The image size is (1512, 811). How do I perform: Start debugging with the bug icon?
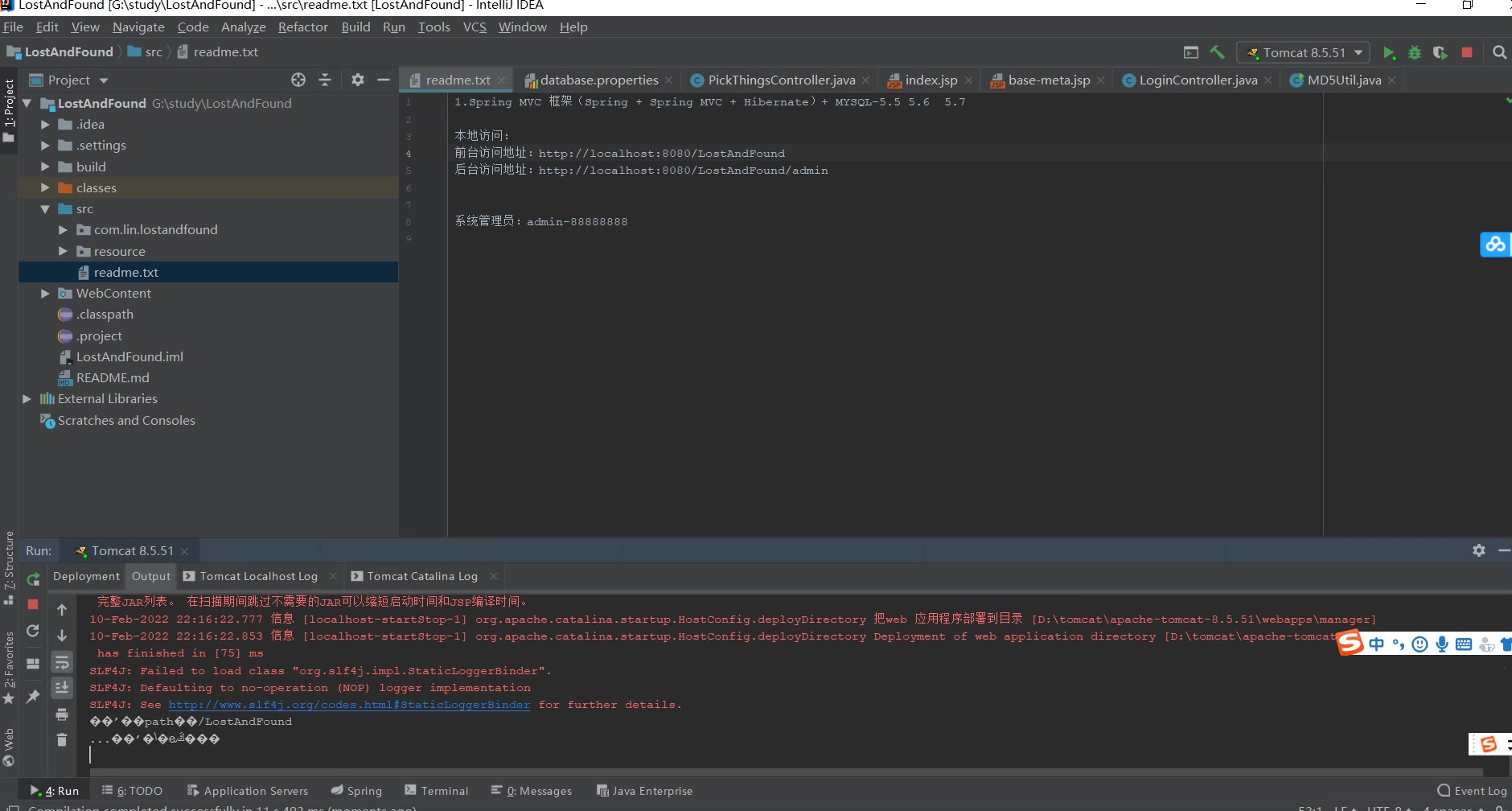[x=1415, y=52]
